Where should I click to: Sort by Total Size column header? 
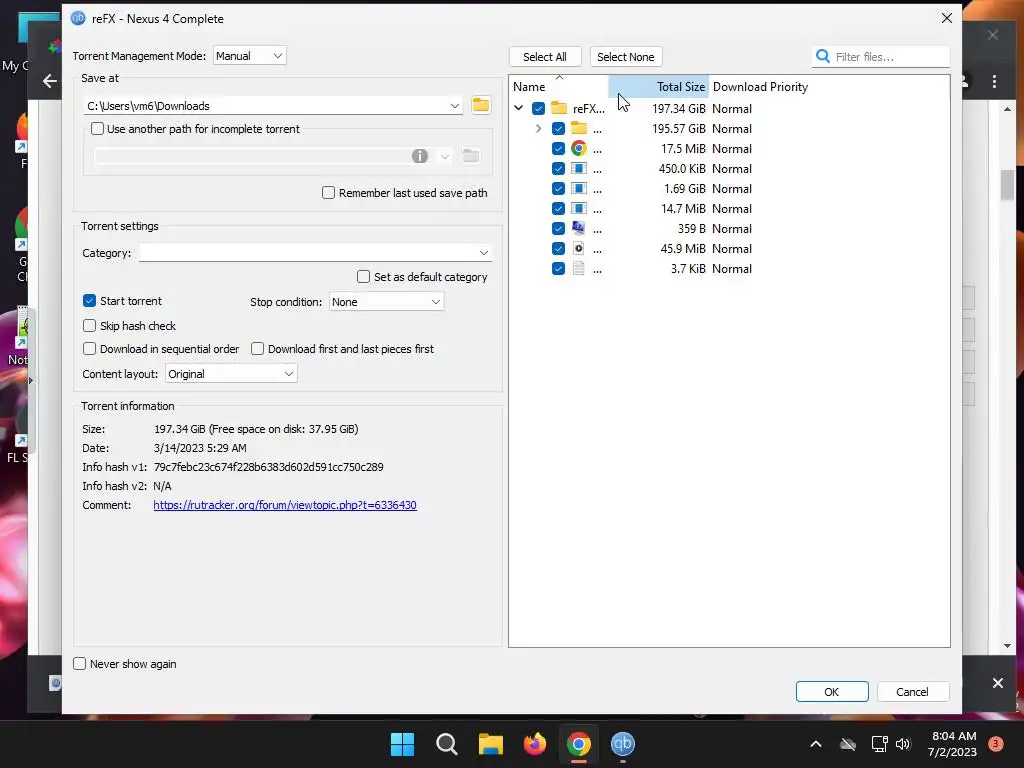click(x=658, y=86)
